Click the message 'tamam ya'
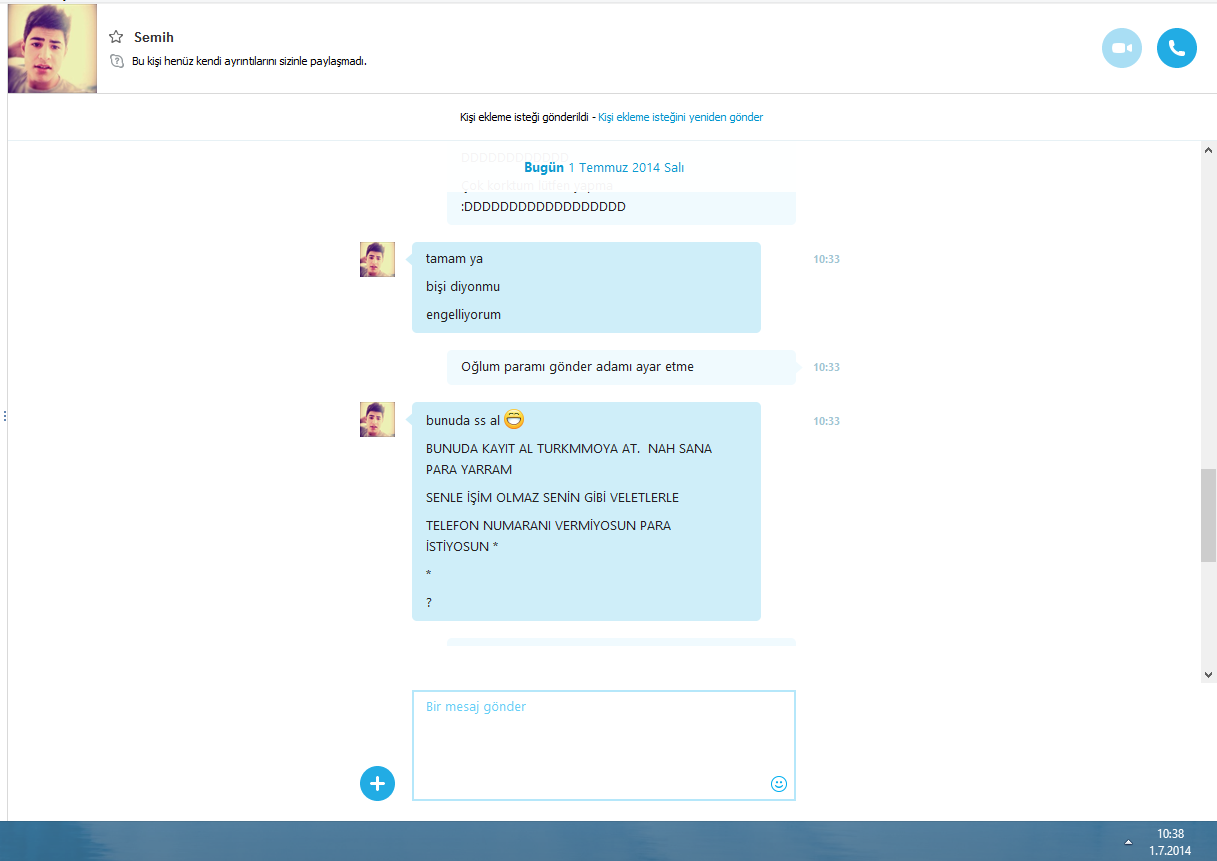The width and height of the screenshot is (1217, 861). (x=454, y=259)
